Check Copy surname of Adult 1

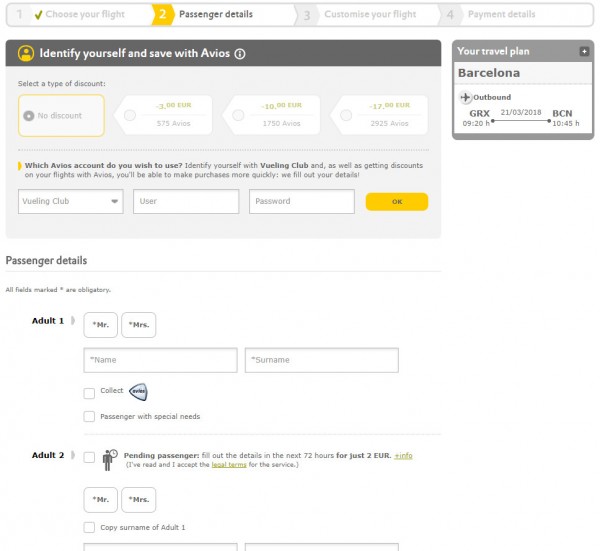pos(89,527)
